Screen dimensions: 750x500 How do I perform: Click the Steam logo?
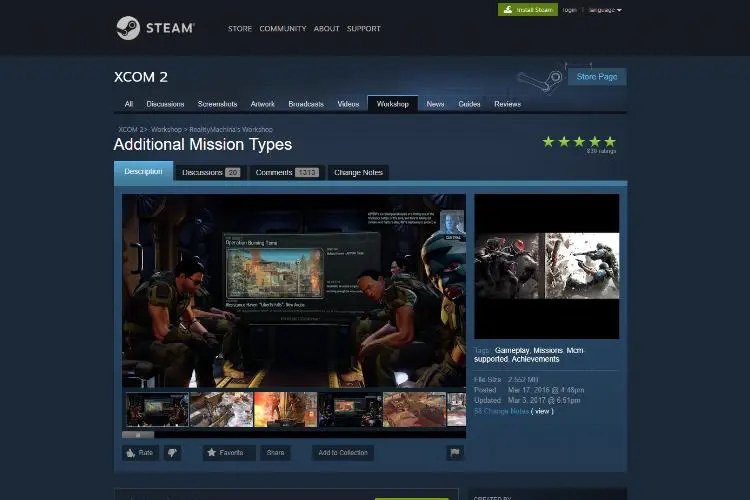[155, 28]
